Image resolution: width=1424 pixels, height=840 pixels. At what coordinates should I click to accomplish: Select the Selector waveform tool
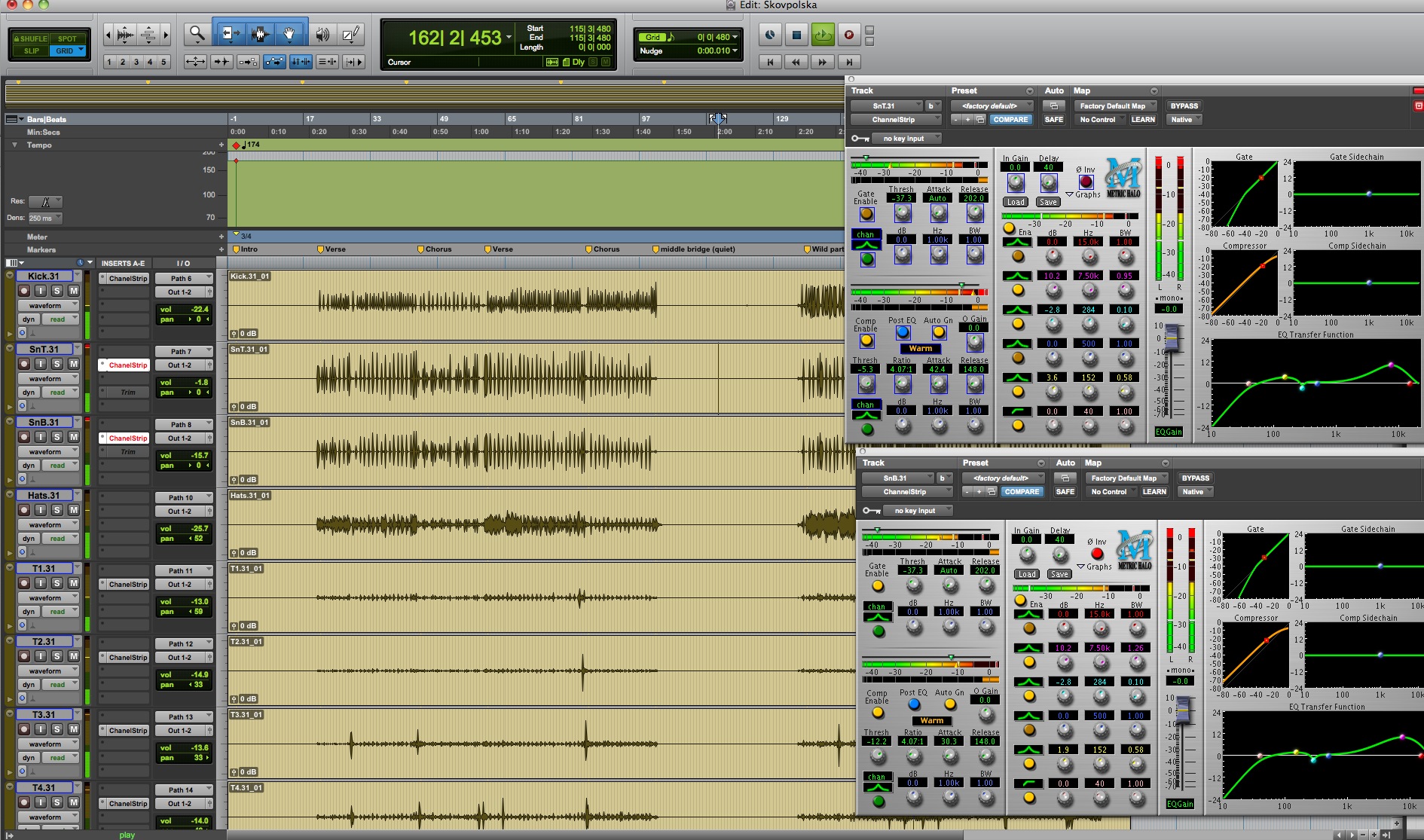click(x=260, y=34)
